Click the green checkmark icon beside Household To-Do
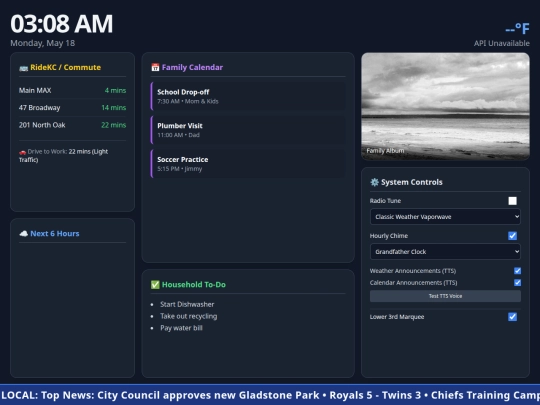This screenshot has width=540, height=405. (x=155, y=284)
